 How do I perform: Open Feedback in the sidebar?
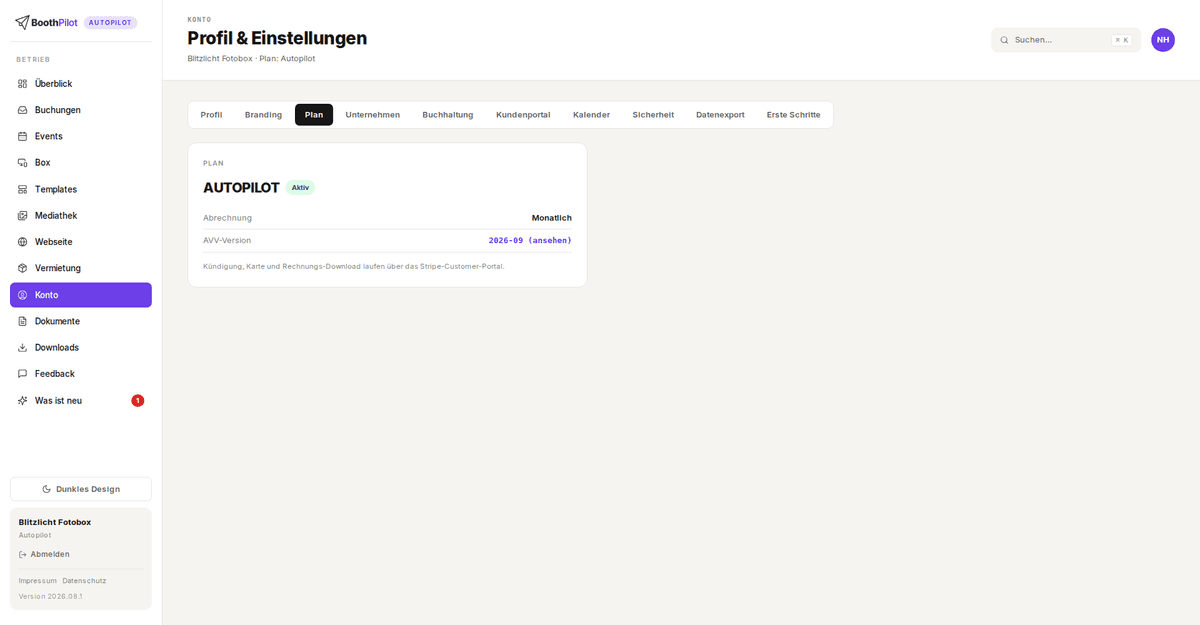pos(81,374)
